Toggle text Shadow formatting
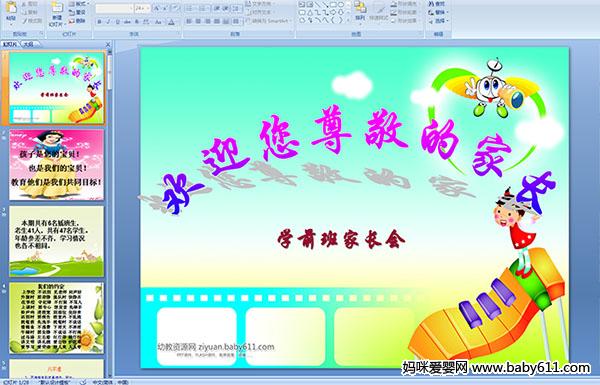Viewport: 600px width, 385px height. click(137, 22)
